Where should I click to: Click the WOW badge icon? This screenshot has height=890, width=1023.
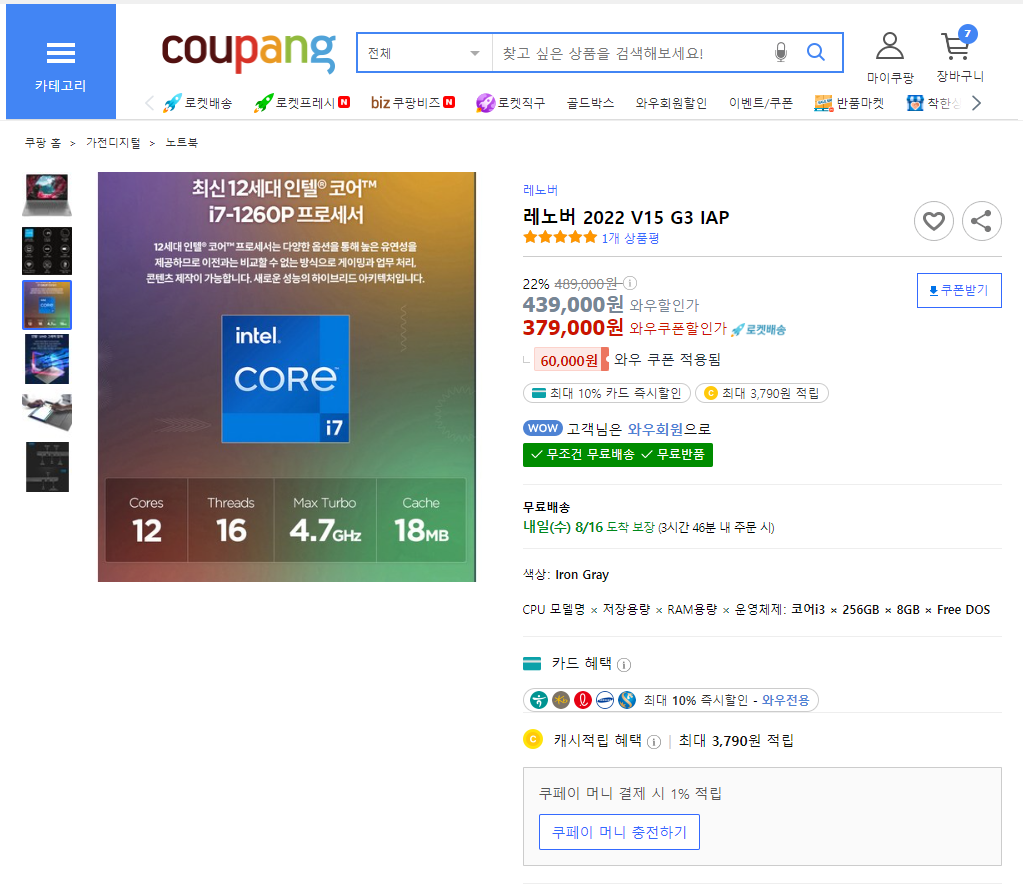click(543, 428)
